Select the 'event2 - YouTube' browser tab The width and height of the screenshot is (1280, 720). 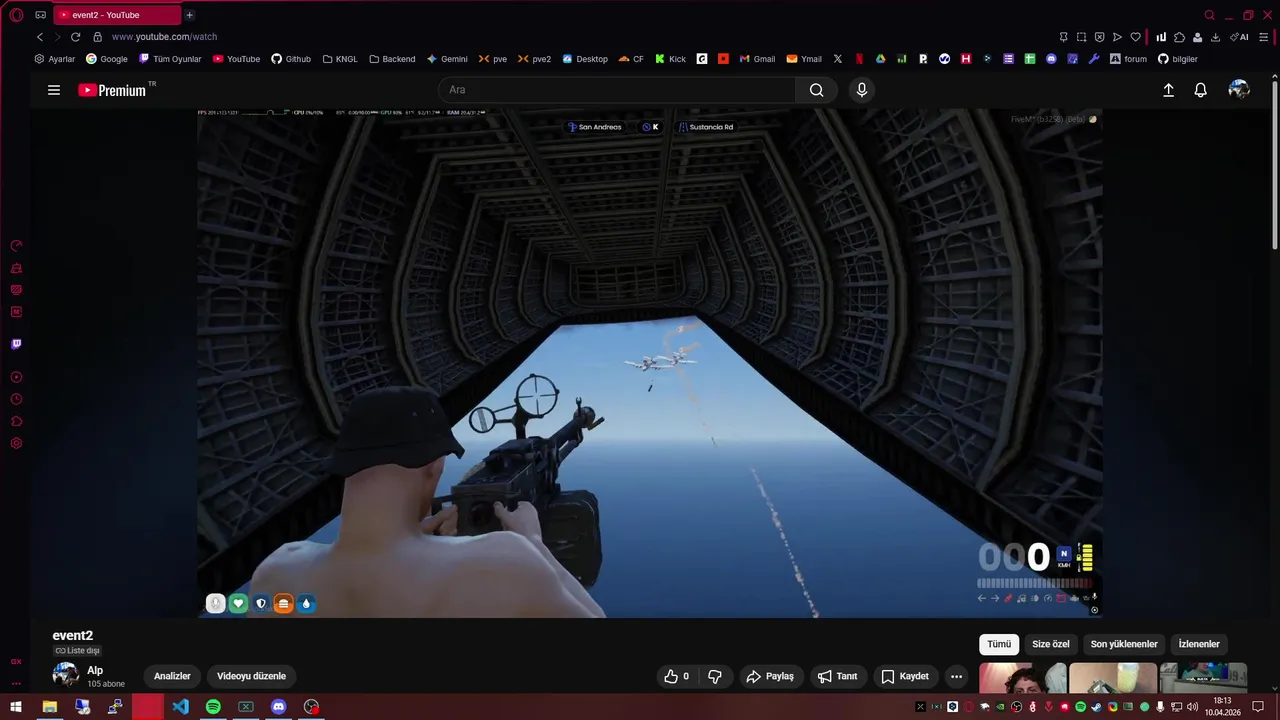118,15
